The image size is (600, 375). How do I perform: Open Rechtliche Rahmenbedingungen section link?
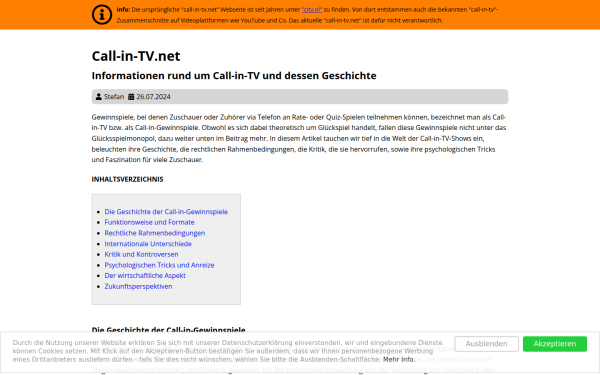click(155, 233)
